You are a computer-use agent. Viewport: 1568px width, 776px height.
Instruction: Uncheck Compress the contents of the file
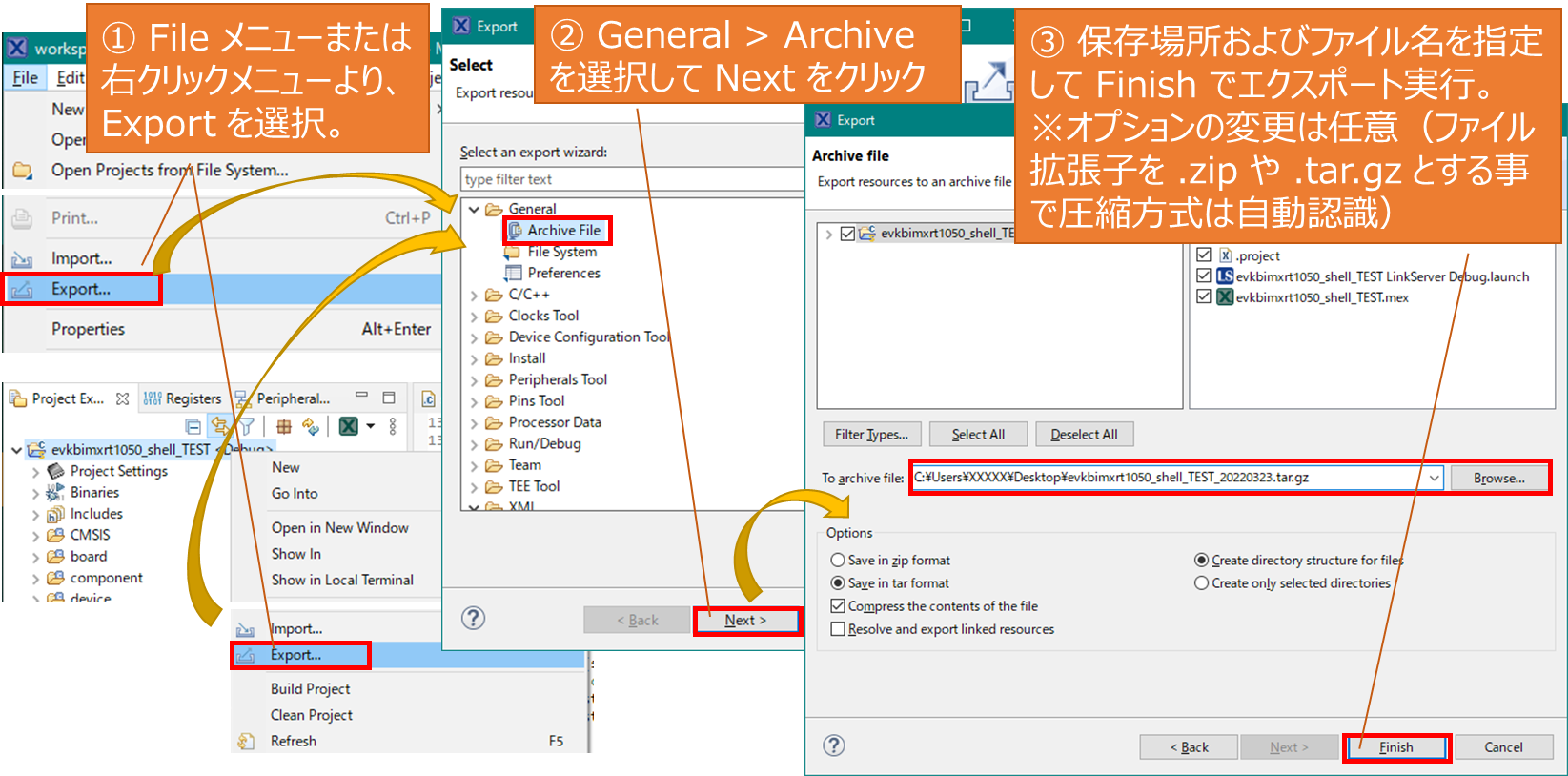click(x=838, y=606)
